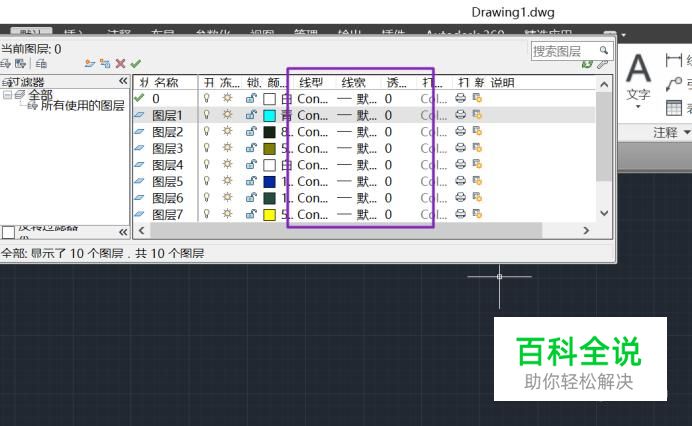This screenshot has width=692, height=426.
Task: Open layer settings wrench icon
Action: pyautogui.click(x=602, y=64)
